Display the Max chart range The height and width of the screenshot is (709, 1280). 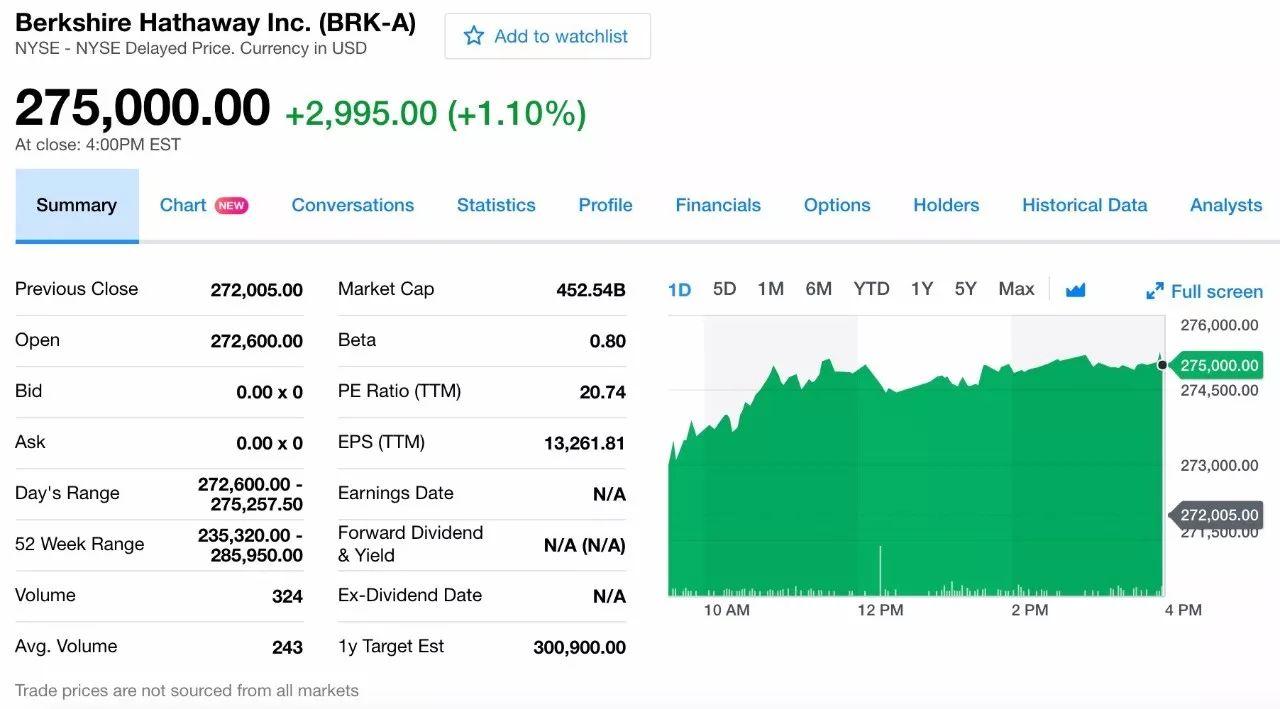point(1016,289)
